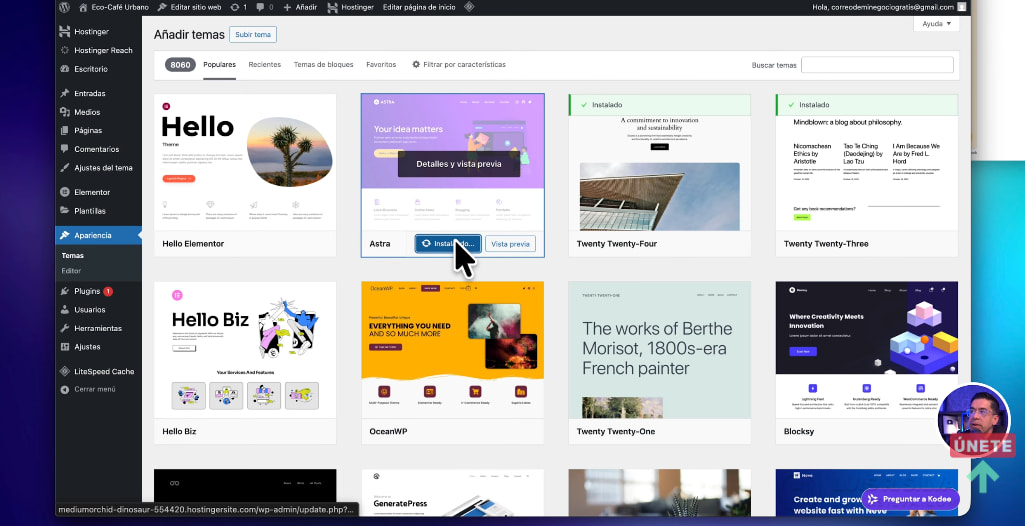1025x526 pixels.
Task: Click the Preguntar a Kodee button
Action: point(910,499)
